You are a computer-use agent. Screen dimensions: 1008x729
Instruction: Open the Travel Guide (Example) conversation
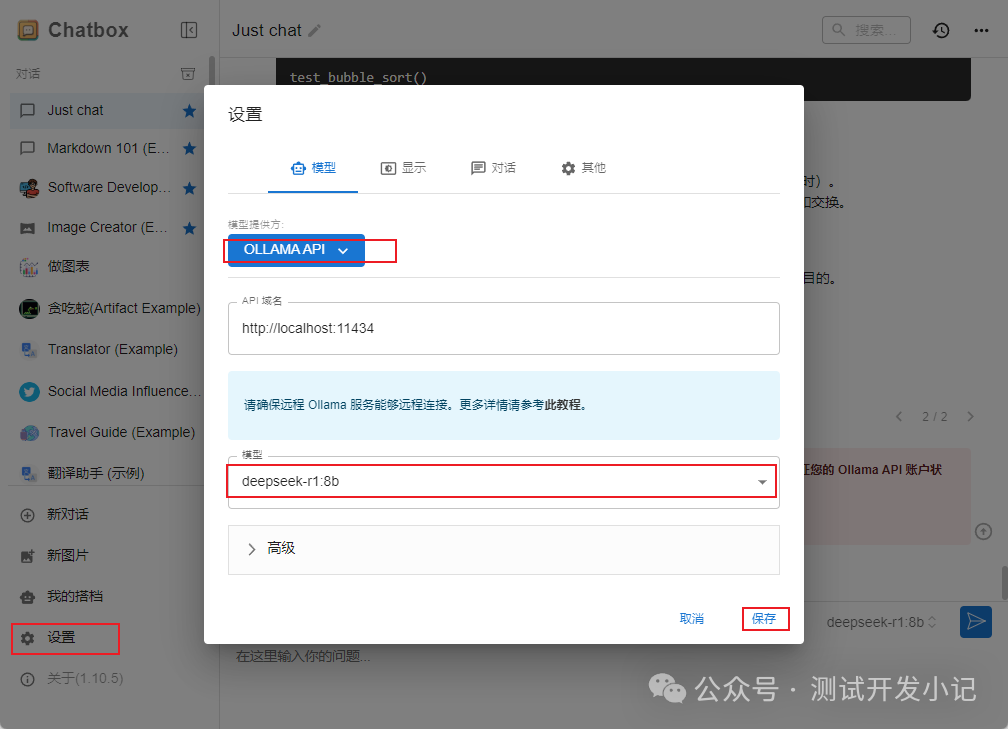coord(107,432)
